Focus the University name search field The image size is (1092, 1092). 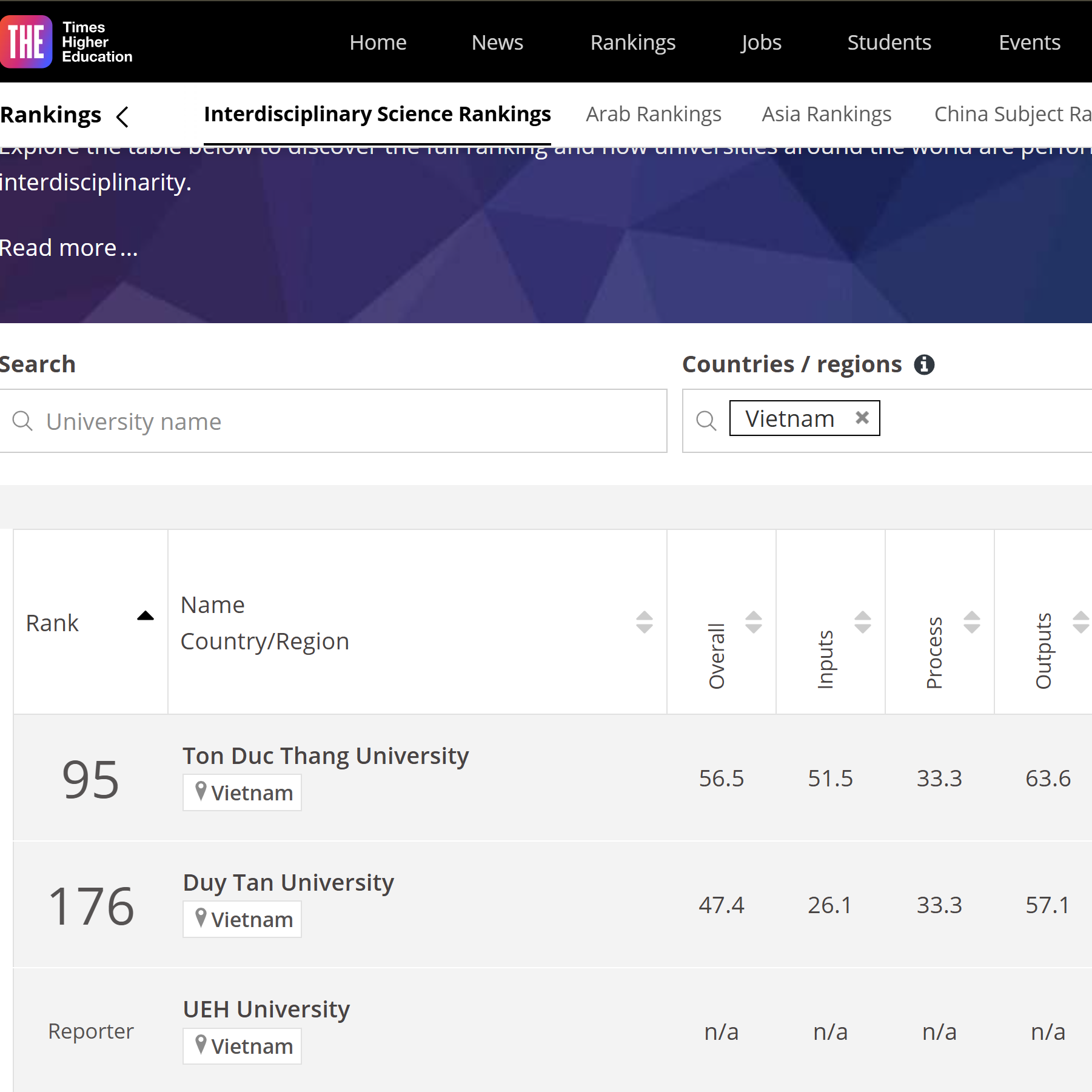click(x=333, y=421)
